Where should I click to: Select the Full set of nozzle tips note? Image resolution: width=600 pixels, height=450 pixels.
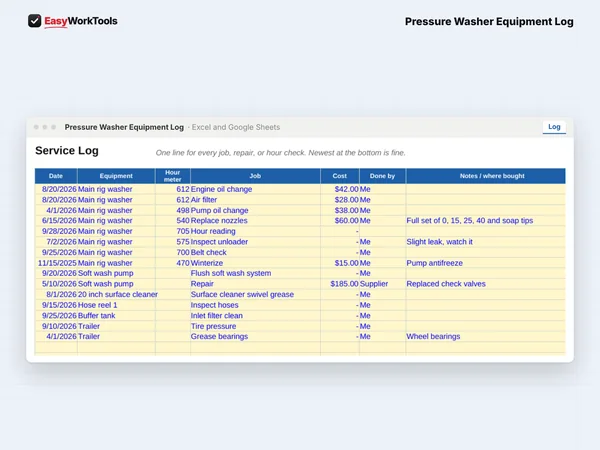click(486, 221)
